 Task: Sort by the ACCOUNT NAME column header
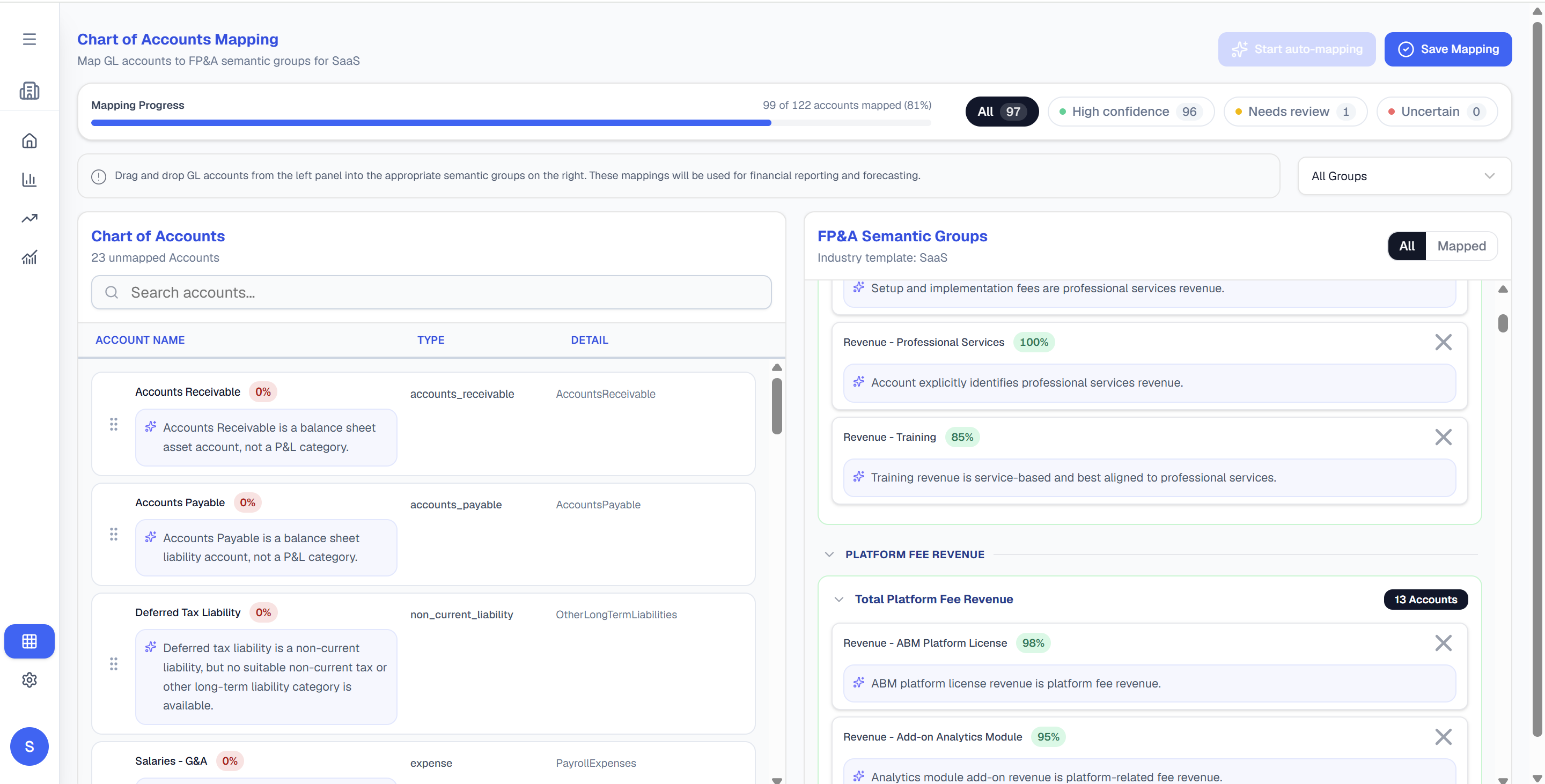139,340
